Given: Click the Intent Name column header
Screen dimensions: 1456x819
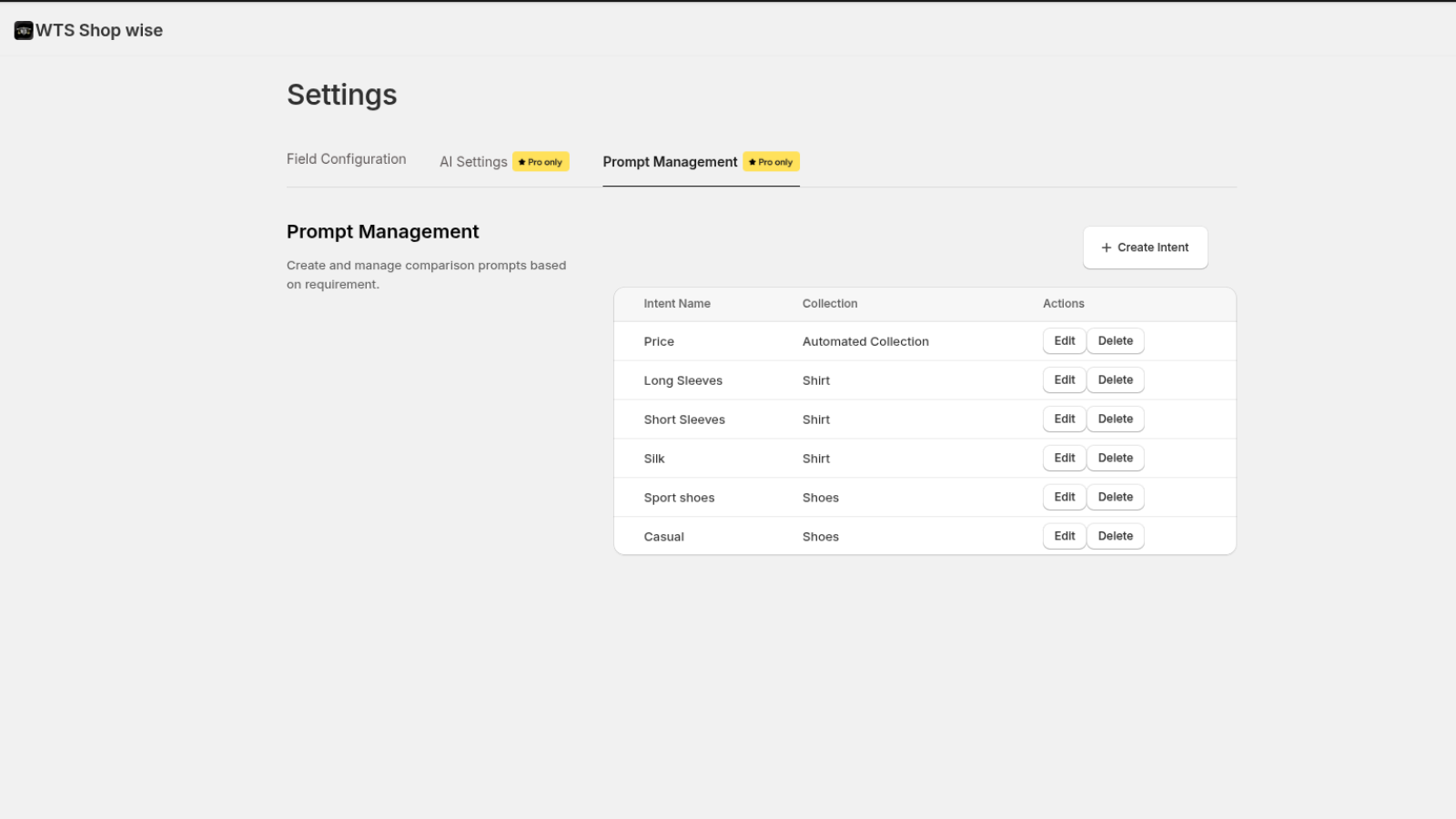Looking at the screenshot, I should [677, 303].
